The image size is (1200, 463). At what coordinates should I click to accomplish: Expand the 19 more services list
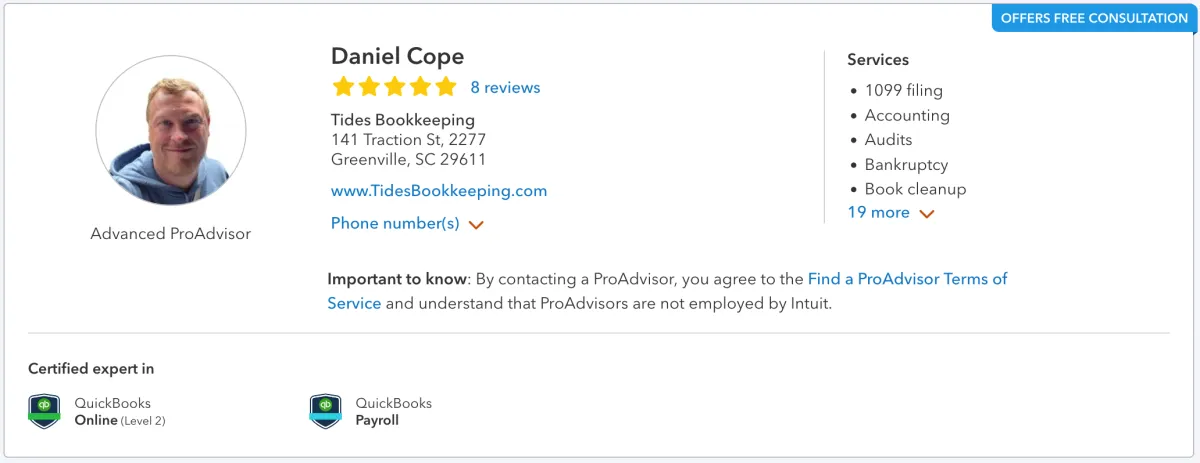click(x=879, y=212)
